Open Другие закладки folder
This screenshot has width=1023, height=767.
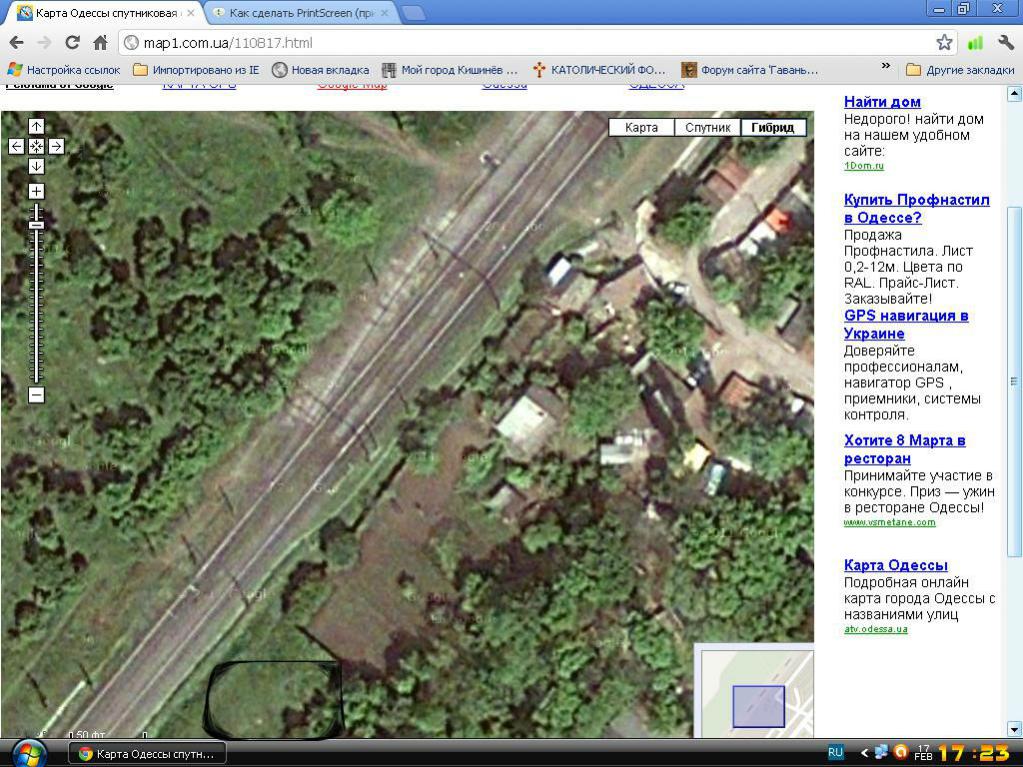point(960,70)
